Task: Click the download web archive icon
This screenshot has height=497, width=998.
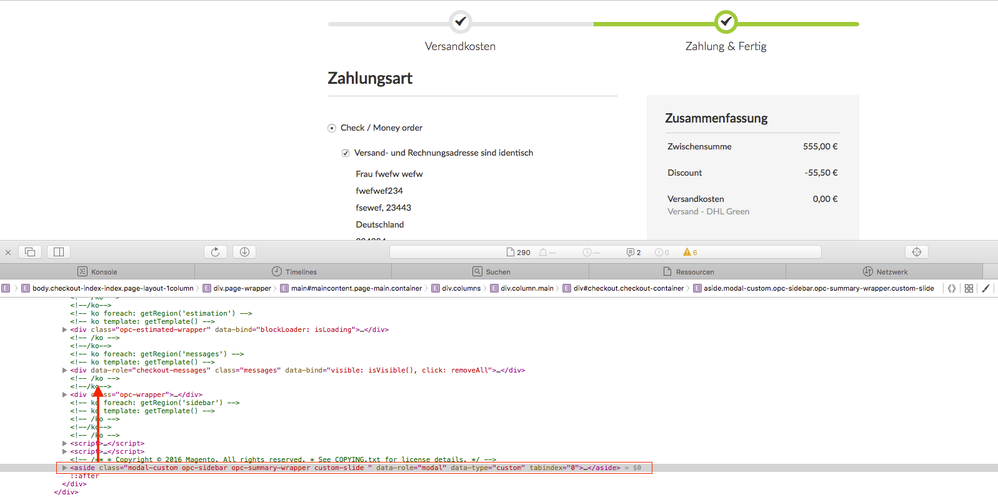Action: point(244,252)
